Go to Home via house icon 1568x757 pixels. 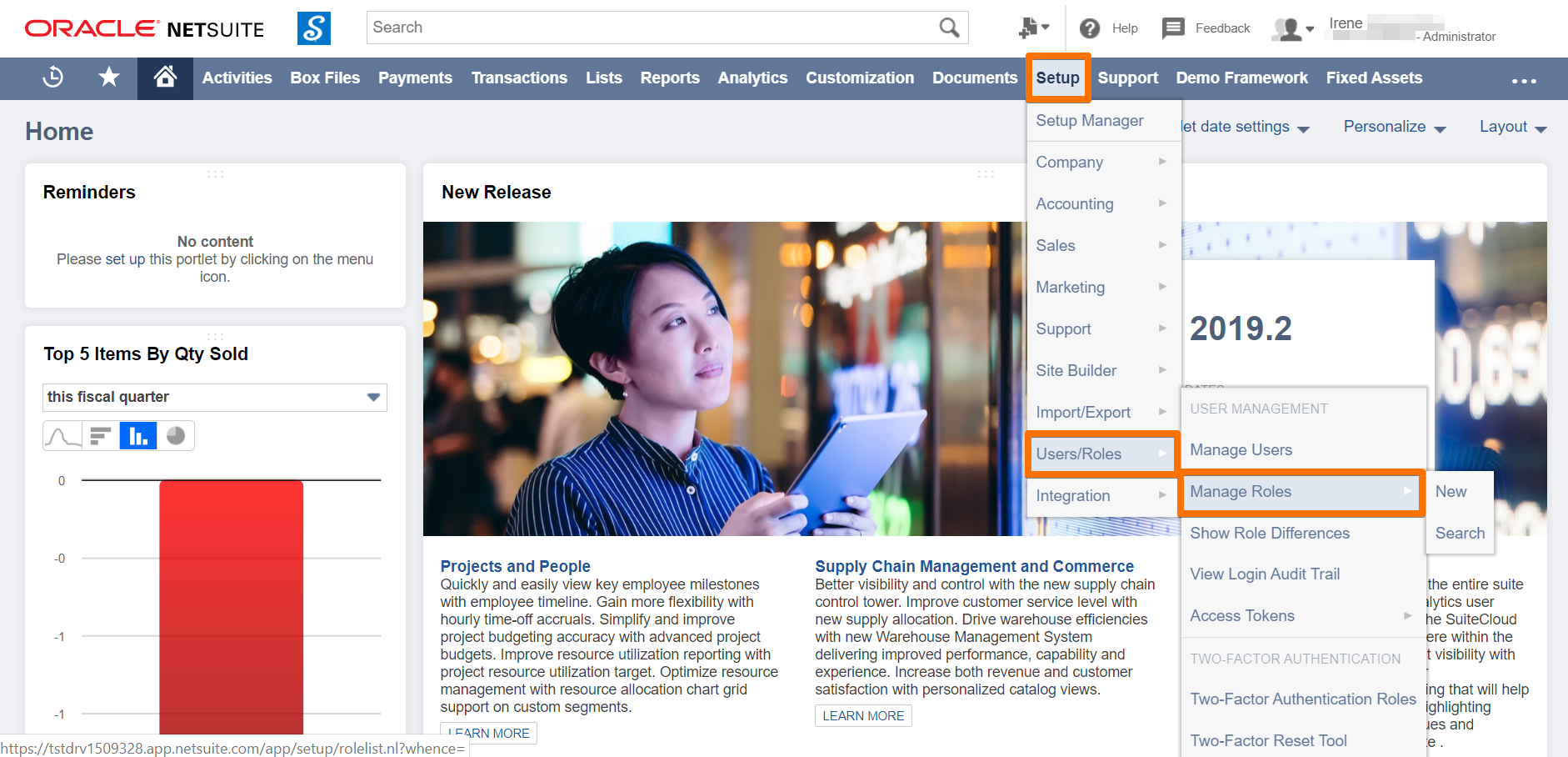click(165, 78)
